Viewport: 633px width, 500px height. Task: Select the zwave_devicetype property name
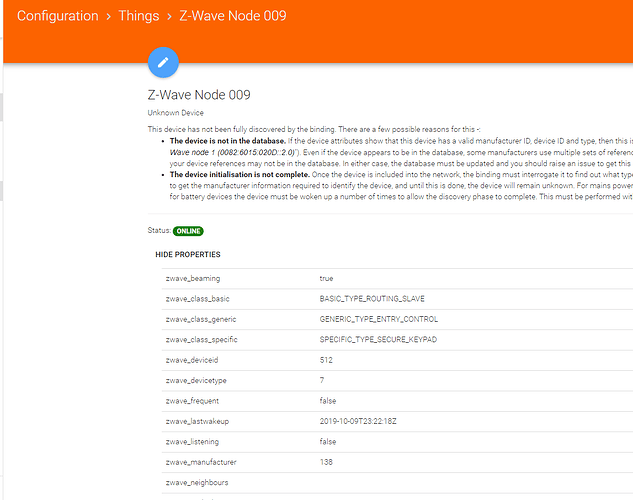tap(196, 381)
